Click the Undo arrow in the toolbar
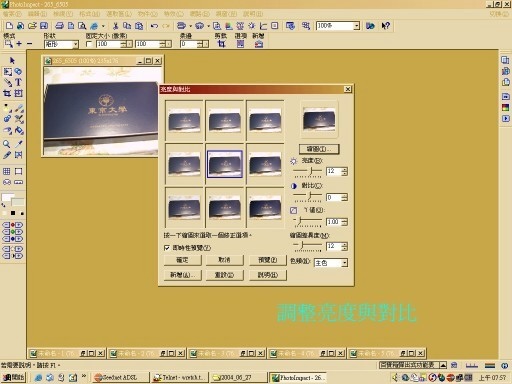Viewport: 512px width, 384px height. 154,26
